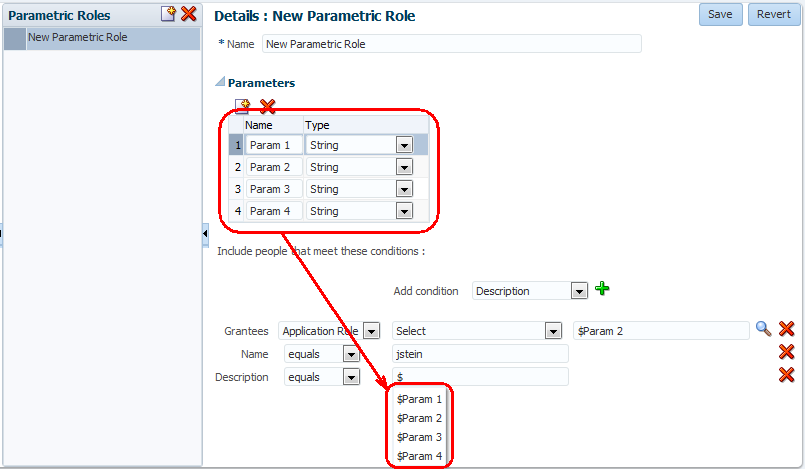Click the Save button
This screenshot has height=469, width=805.
(720, 14)
